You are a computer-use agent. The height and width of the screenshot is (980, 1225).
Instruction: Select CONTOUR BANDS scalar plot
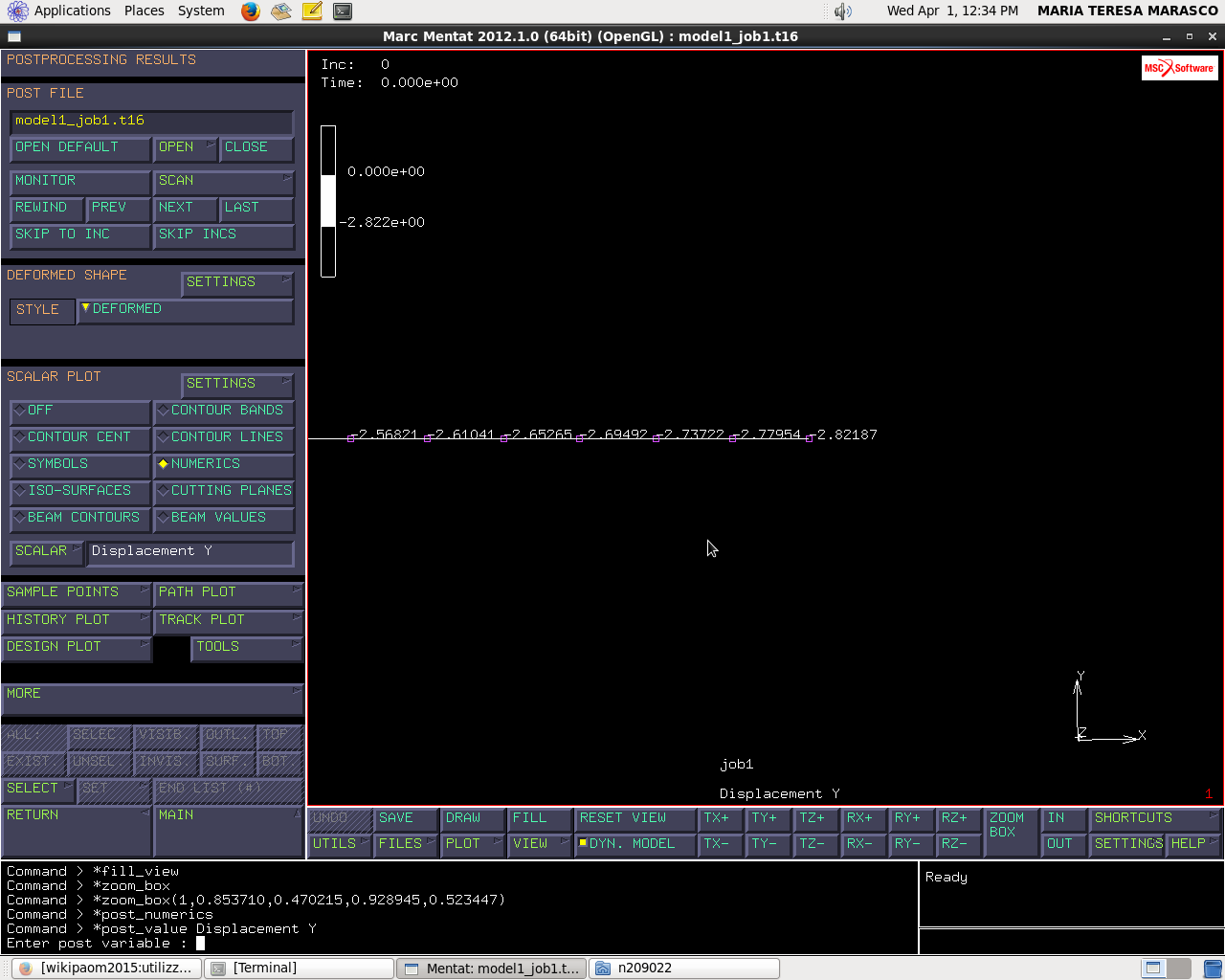coord(224,412)
